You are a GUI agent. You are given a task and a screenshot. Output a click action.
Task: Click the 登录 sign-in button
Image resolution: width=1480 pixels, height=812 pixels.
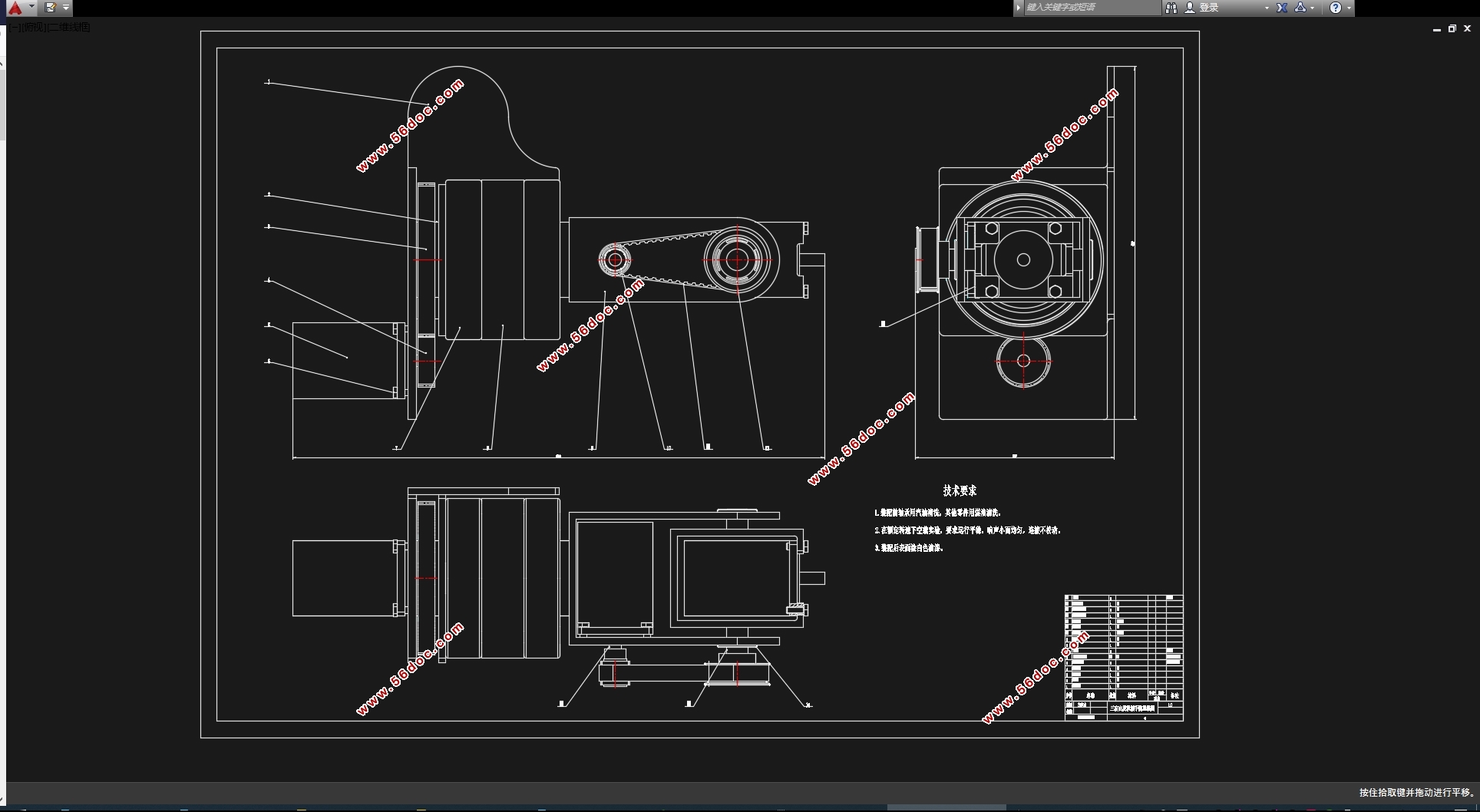point(1209,8)
